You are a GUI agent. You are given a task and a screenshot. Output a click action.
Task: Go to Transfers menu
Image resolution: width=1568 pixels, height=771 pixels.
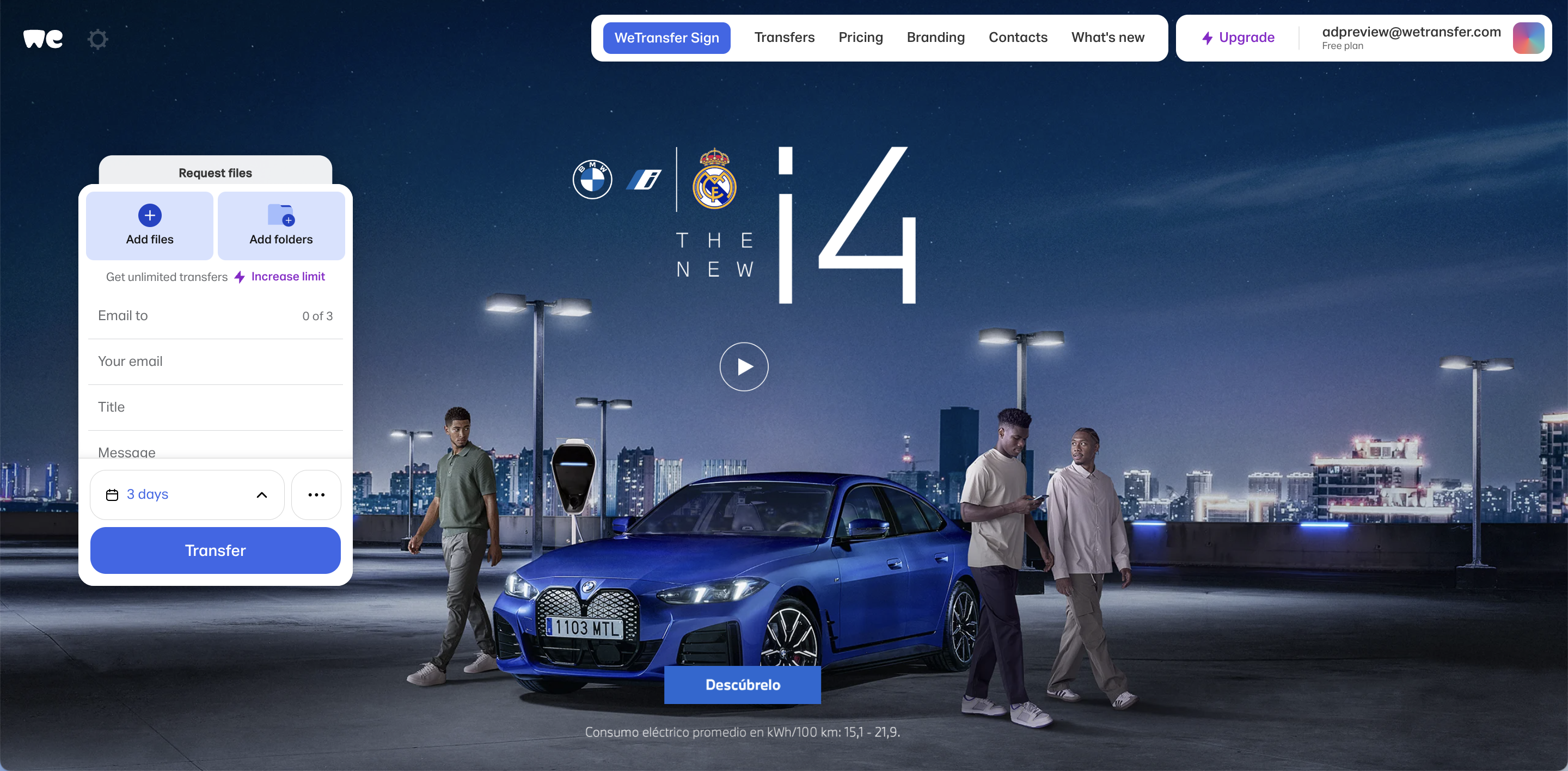(784, 38)
